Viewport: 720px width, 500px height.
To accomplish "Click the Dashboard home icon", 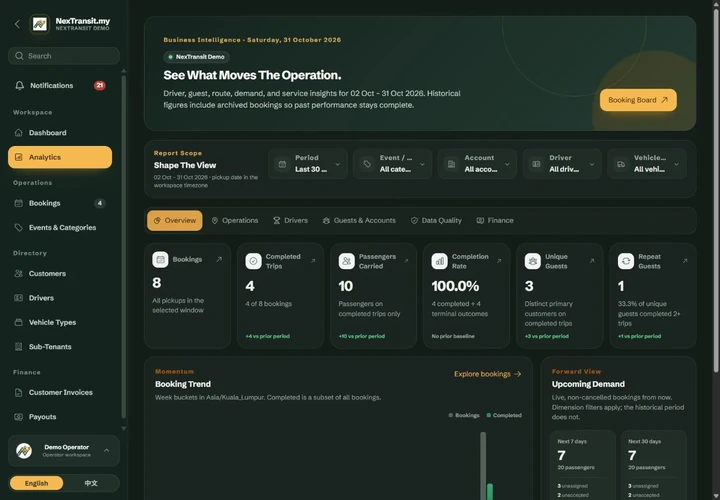I will pos(18,133).
